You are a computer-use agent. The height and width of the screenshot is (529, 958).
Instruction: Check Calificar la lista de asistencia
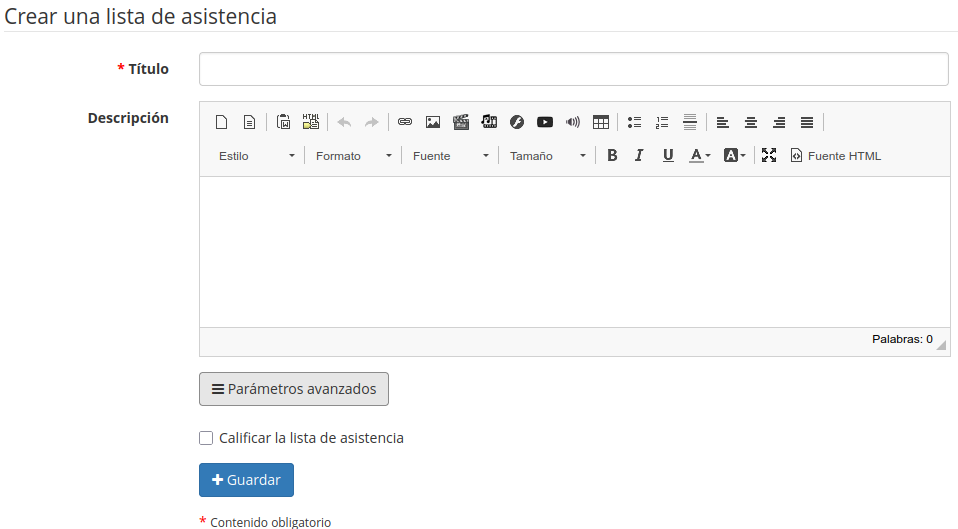click(x=206, y=438)
